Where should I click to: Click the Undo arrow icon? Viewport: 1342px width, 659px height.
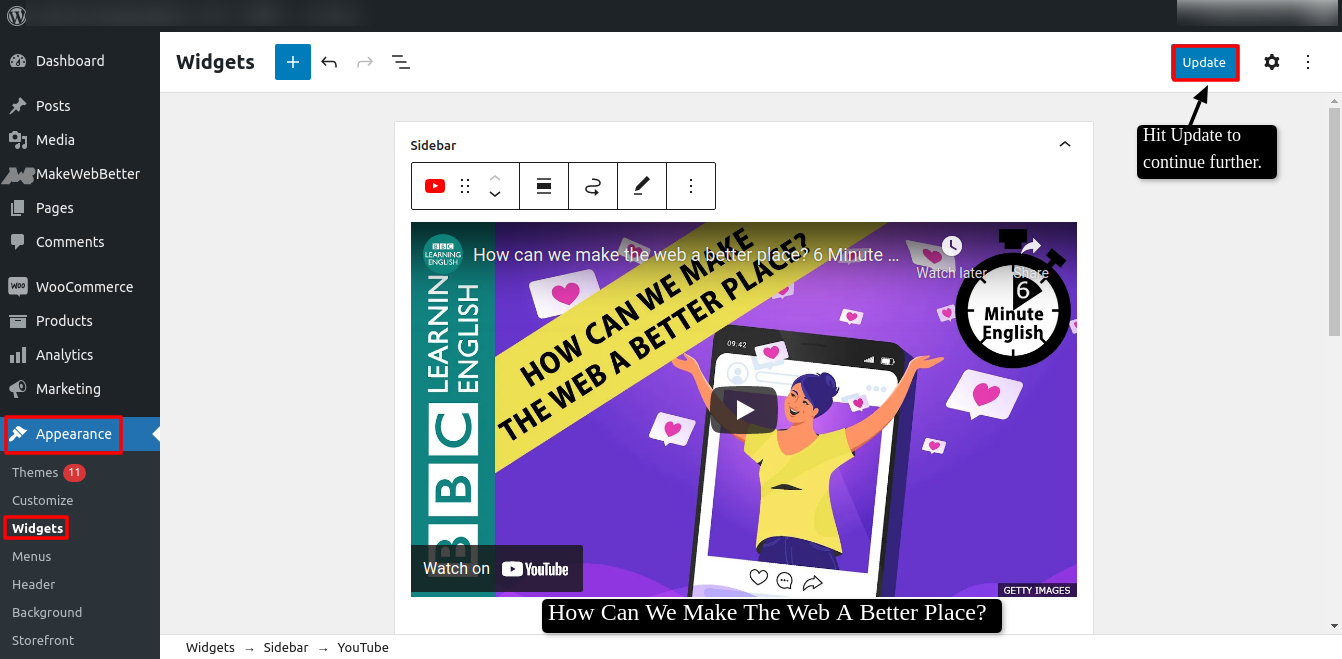[x=329, y=61]
